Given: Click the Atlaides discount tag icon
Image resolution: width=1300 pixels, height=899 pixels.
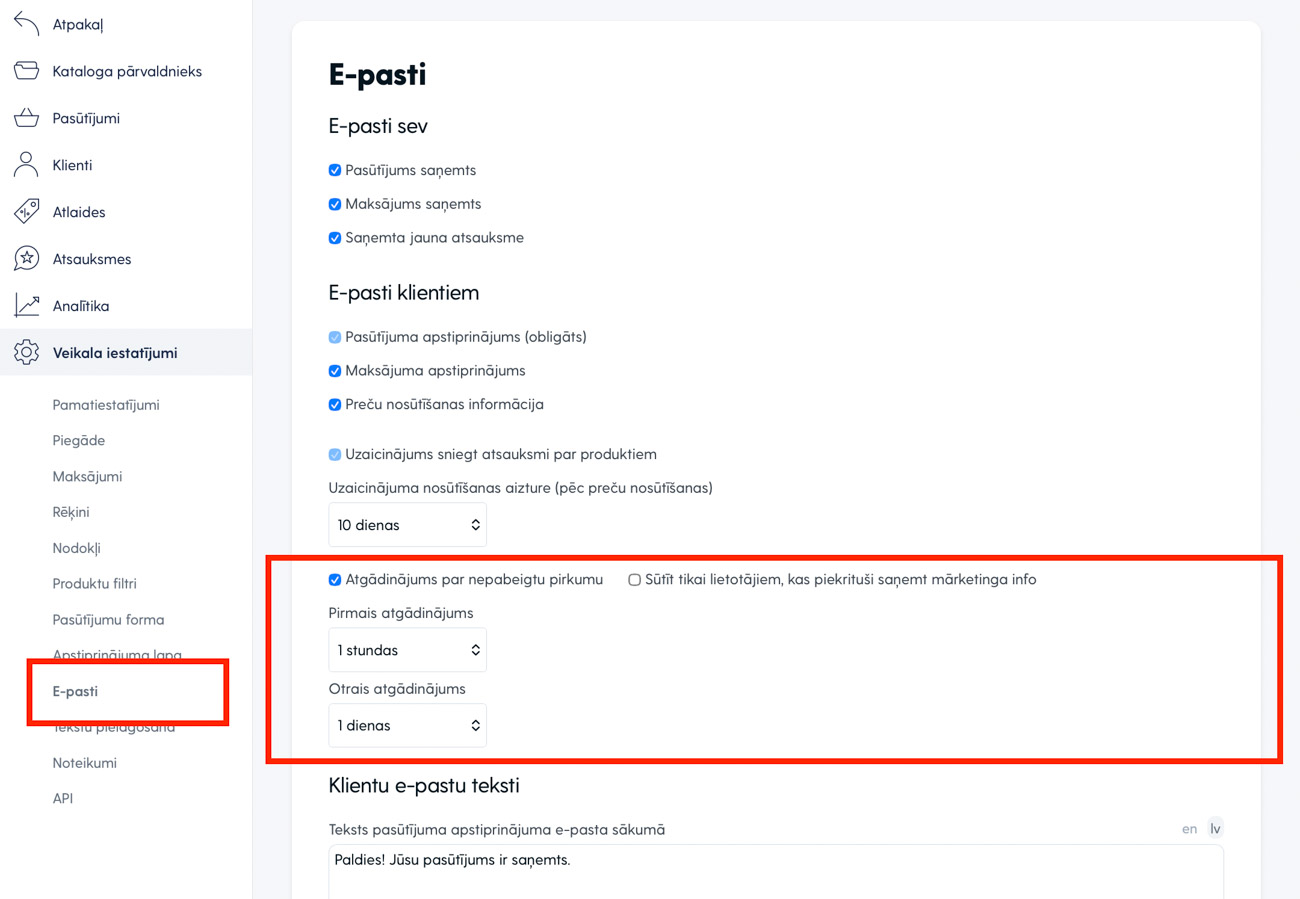Looking at the screenshot, I should point(27,212).
